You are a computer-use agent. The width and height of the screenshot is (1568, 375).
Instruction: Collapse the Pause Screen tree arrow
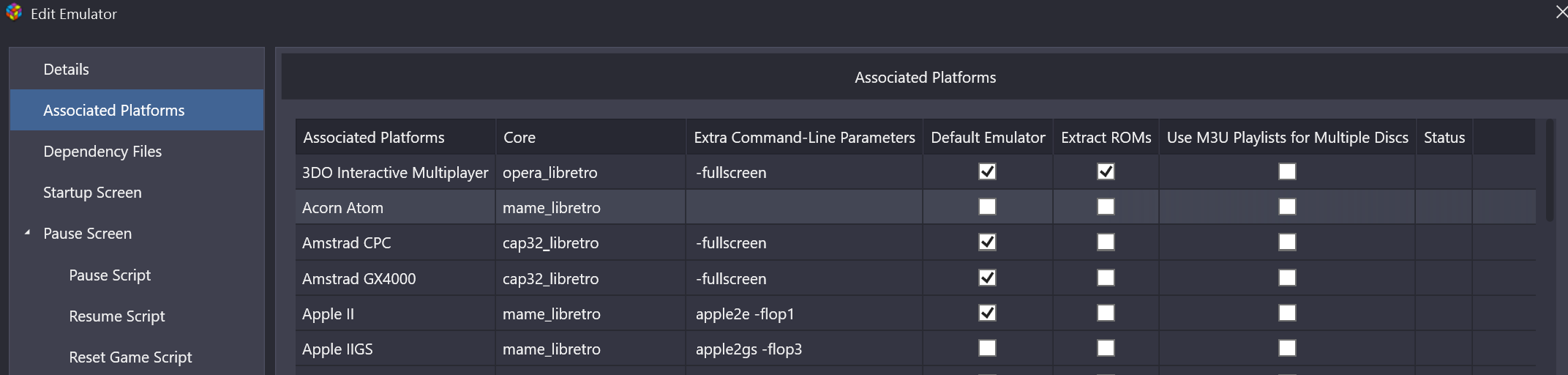(27, 233)
